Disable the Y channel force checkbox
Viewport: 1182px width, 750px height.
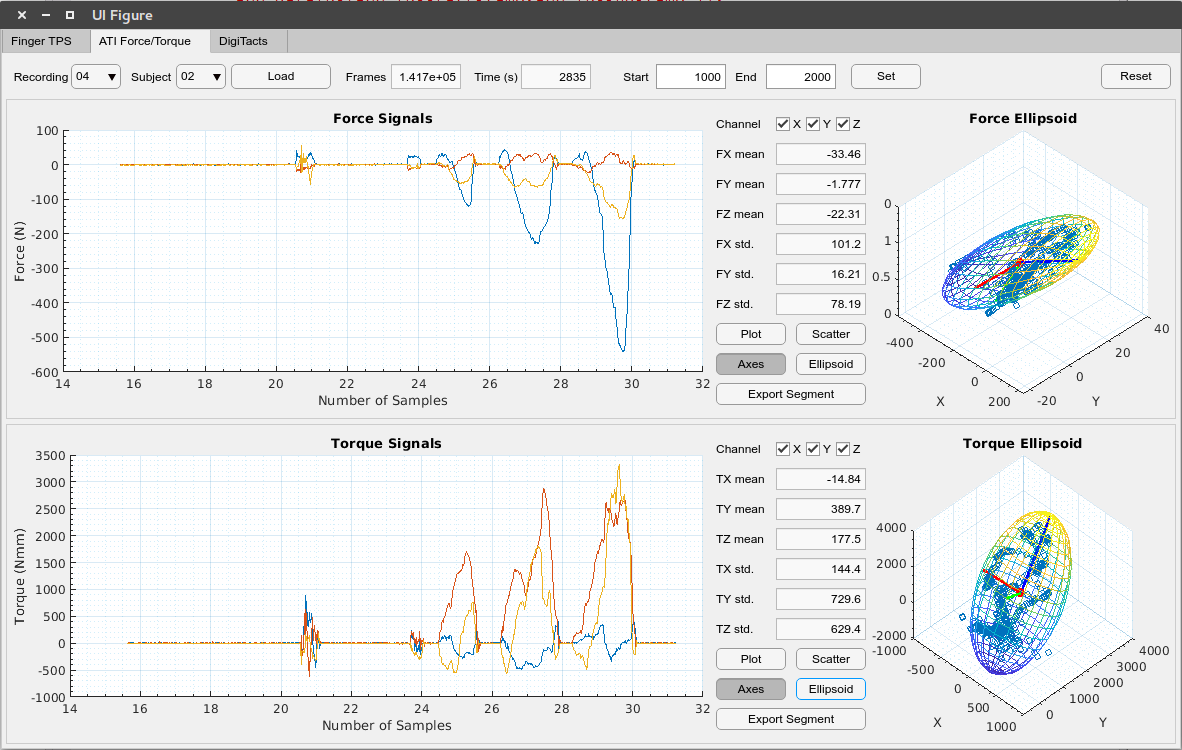812,124
